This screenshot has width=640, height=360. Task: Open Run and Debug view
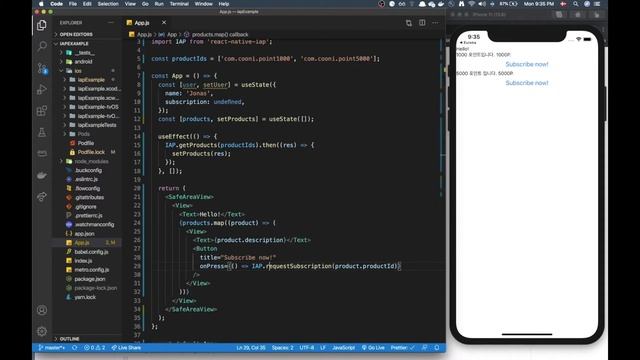(x=42, y=89)
